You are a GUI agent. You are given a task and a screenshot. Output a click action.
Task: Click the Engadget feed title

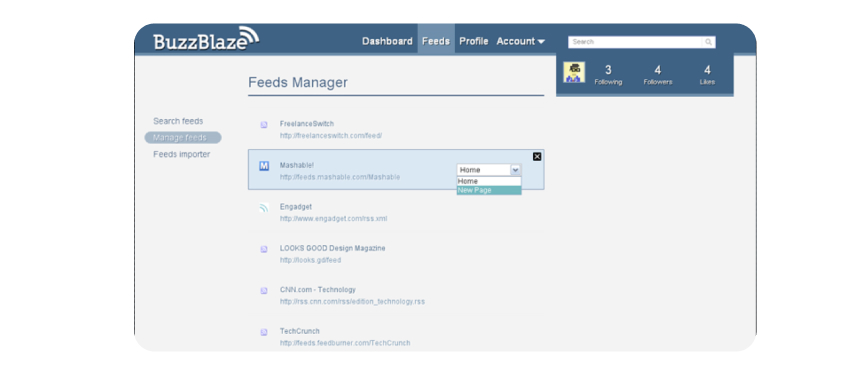[x=295, y=206]
